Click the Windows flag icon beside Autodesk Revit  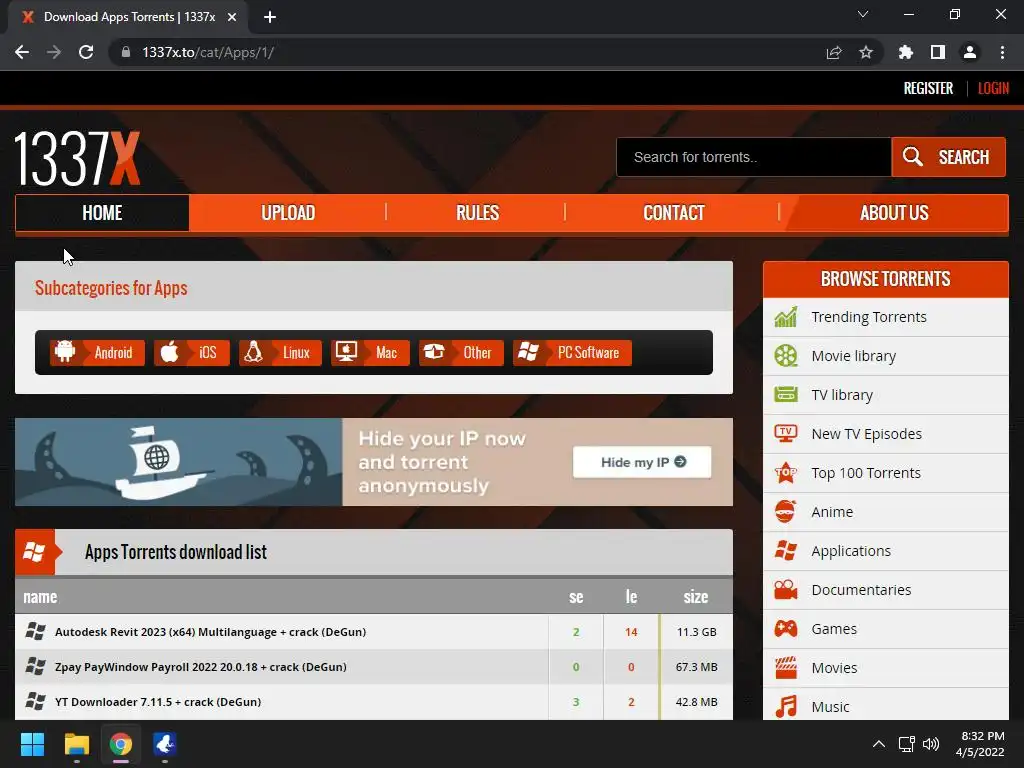point(35,632)
